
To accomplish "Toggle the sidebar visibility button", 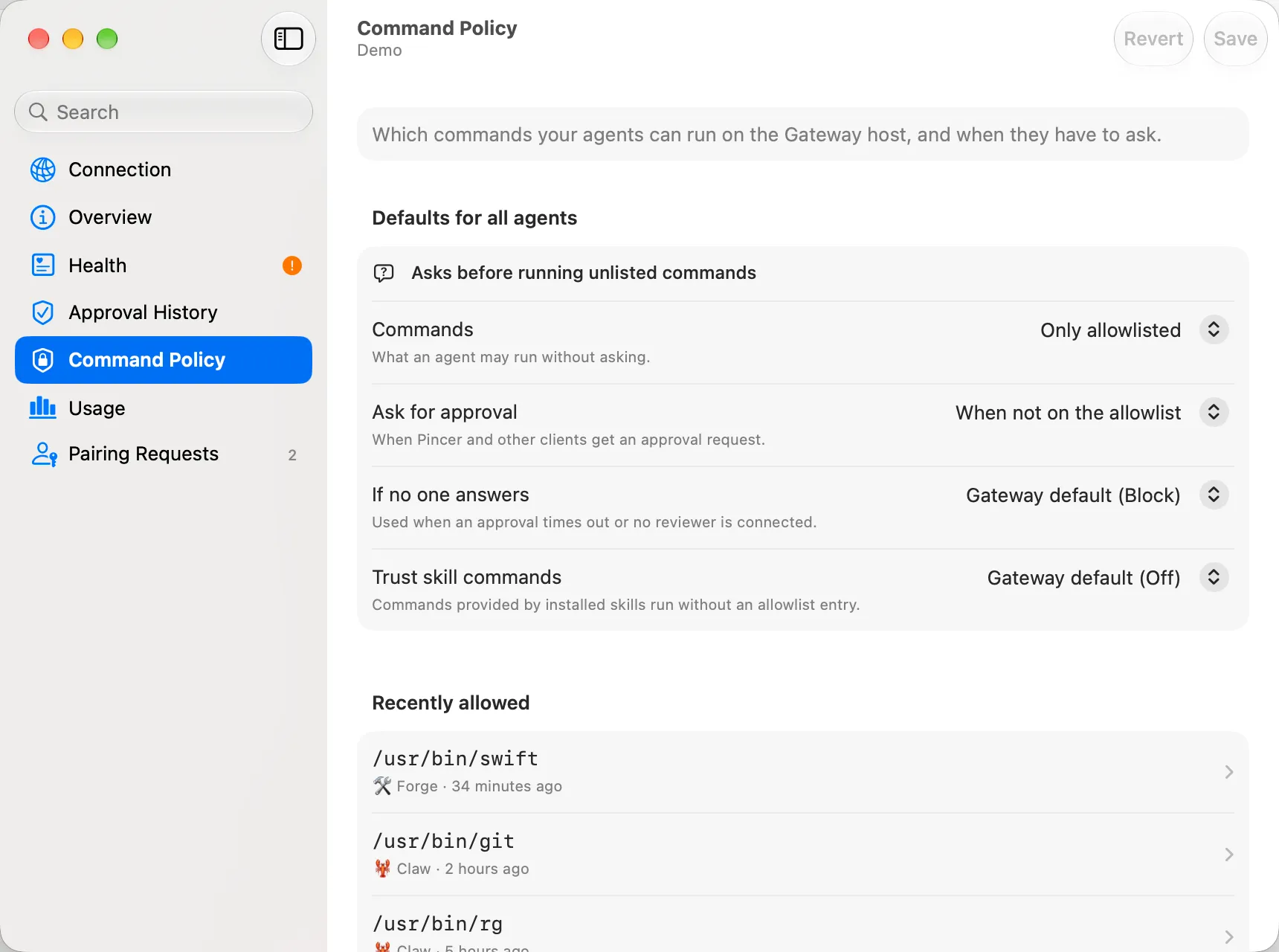I will (x=289, y=39).
